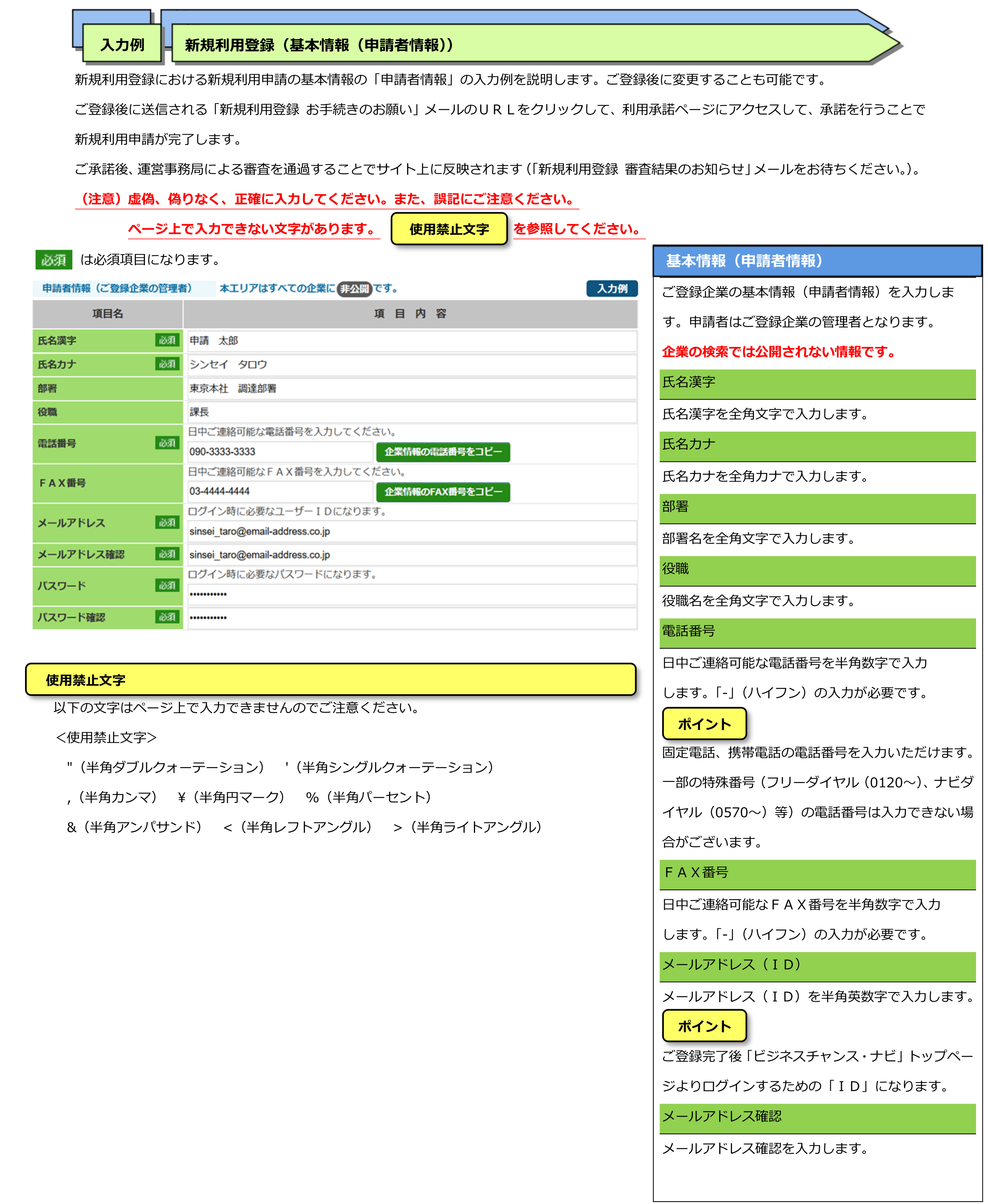Click the 項目内容 column header
The image size is (988, 1204).
410,314
